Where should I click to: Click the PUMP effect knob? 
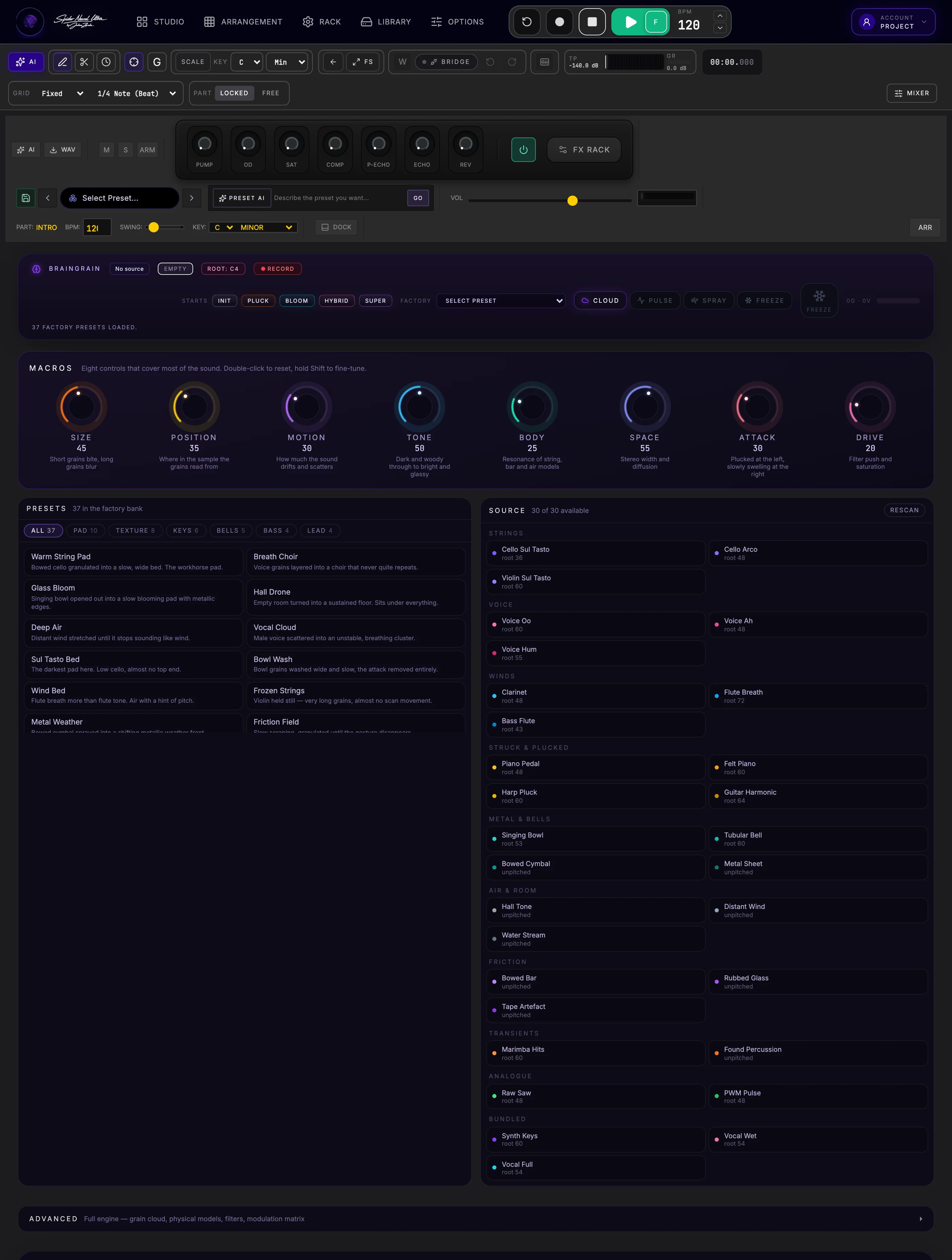click(204, 144)
